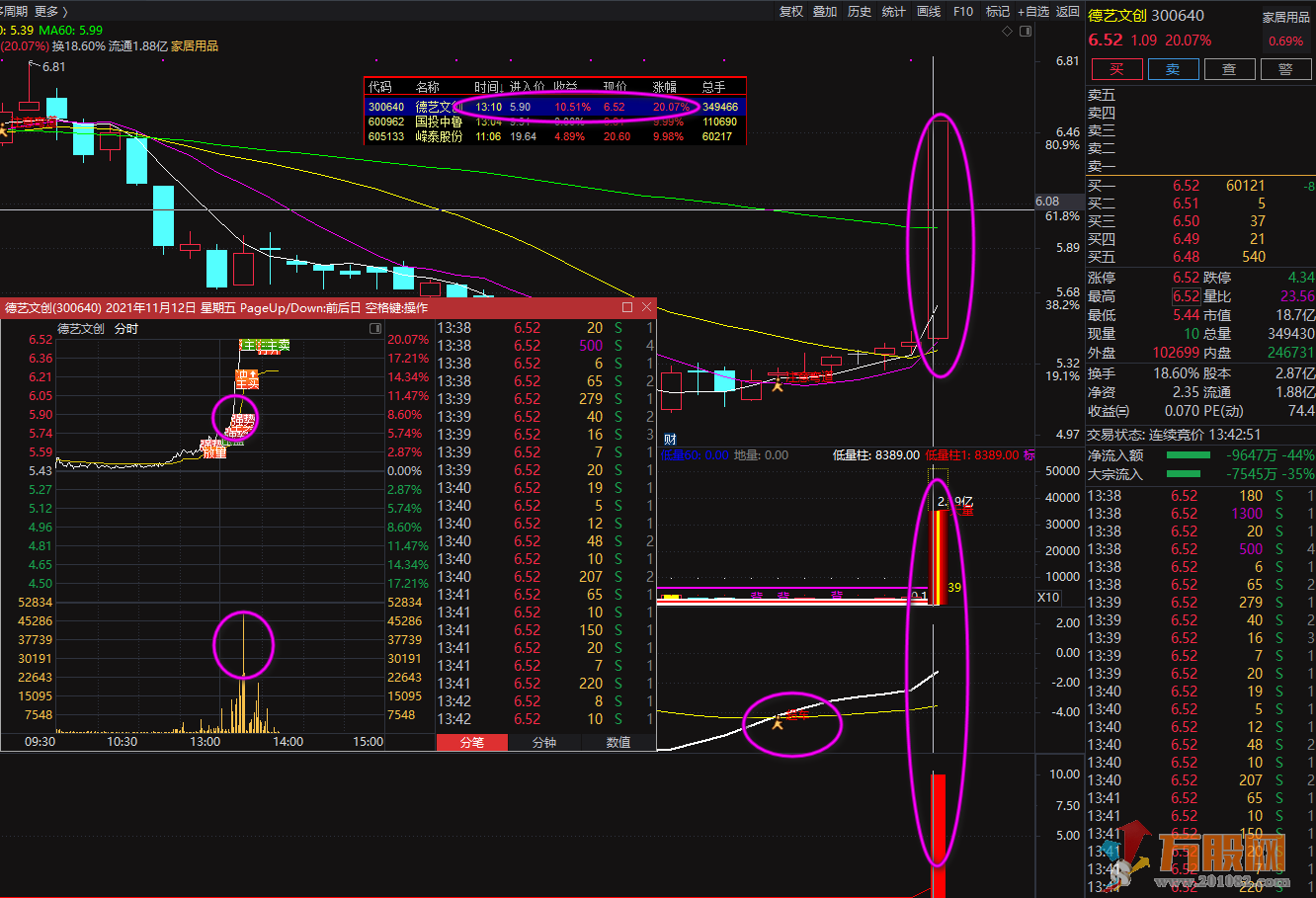Sort by 总手 column header
Viewport: 1316px width, 898px height.
tap(714, 87)
